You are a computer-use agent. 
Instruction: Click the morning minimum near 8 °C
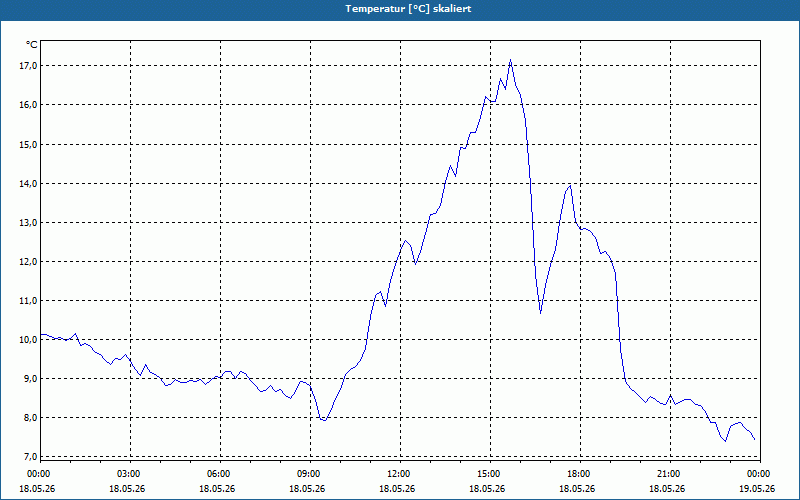point(324,420)
